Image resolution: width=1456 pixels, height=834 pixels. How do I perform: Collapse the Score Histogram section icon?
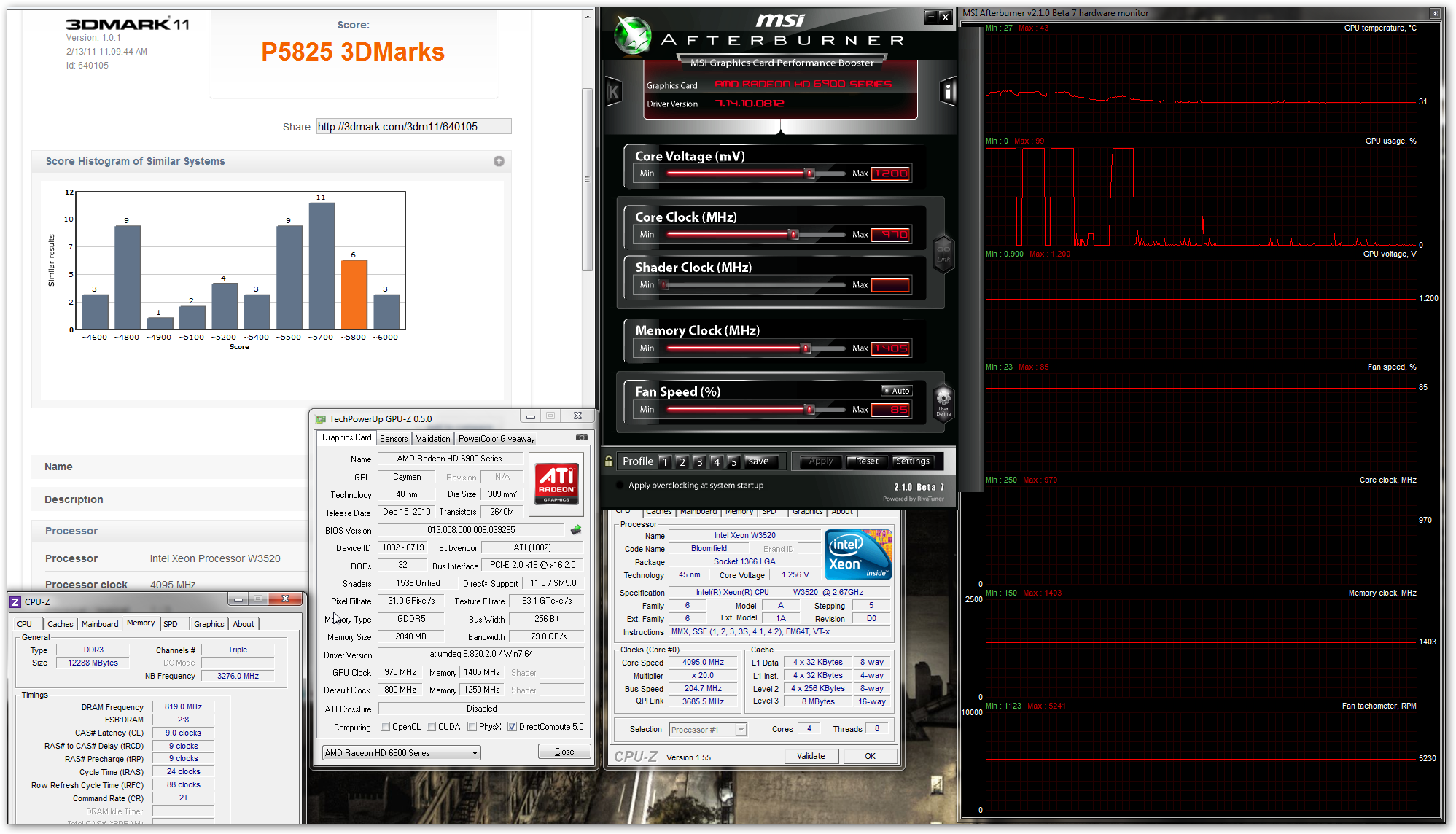pos(499,161)
